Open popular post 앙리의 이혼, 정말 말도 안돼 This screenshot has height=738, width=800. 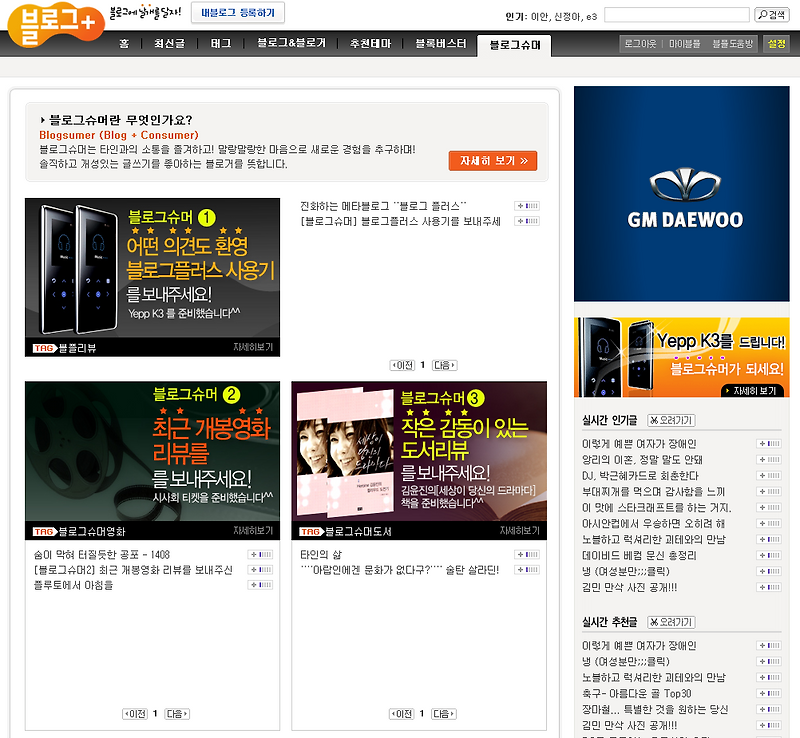click(642, 460)
